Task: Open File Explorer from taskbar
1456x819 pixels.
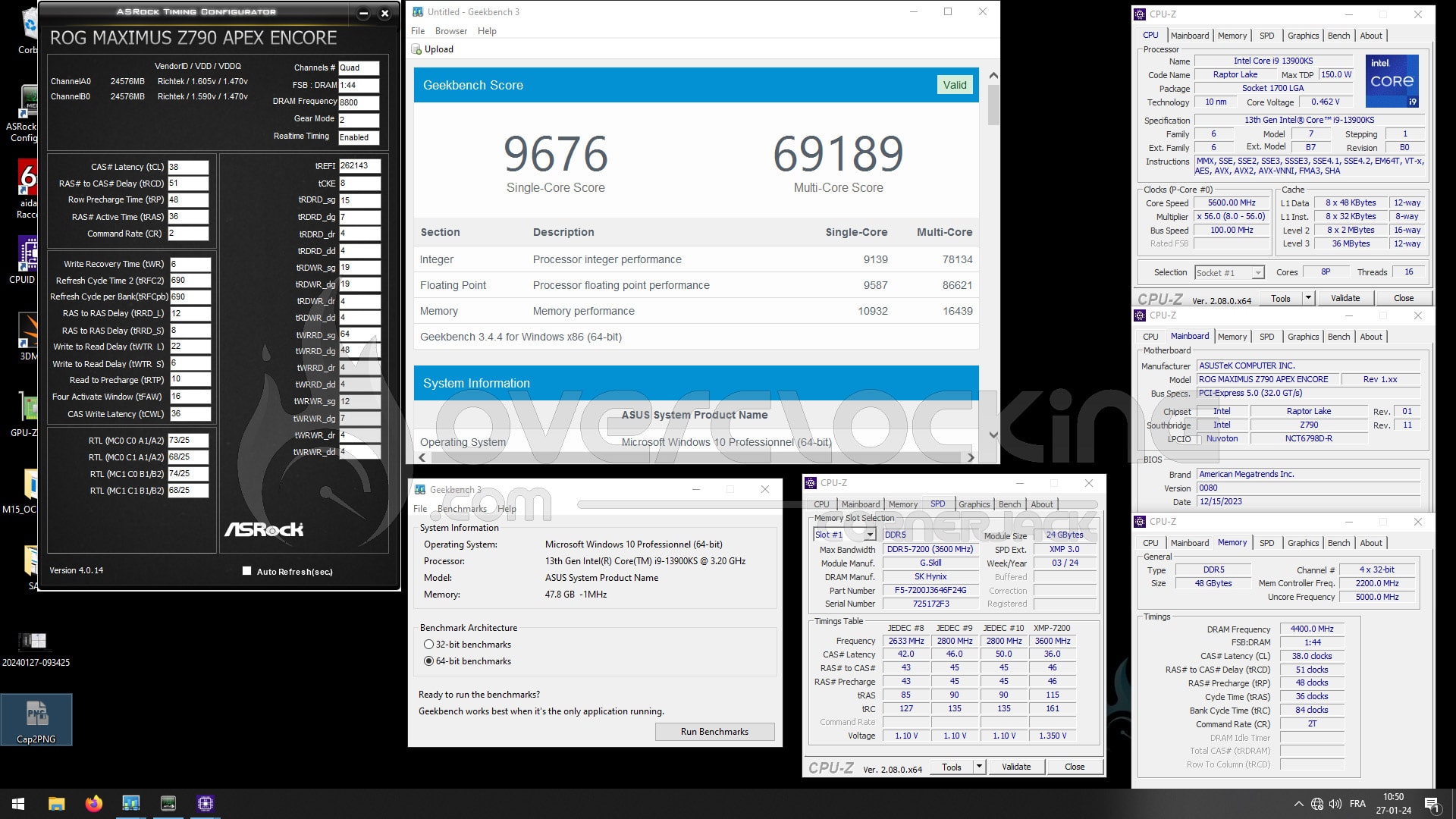Action: [x=56, y=804]
